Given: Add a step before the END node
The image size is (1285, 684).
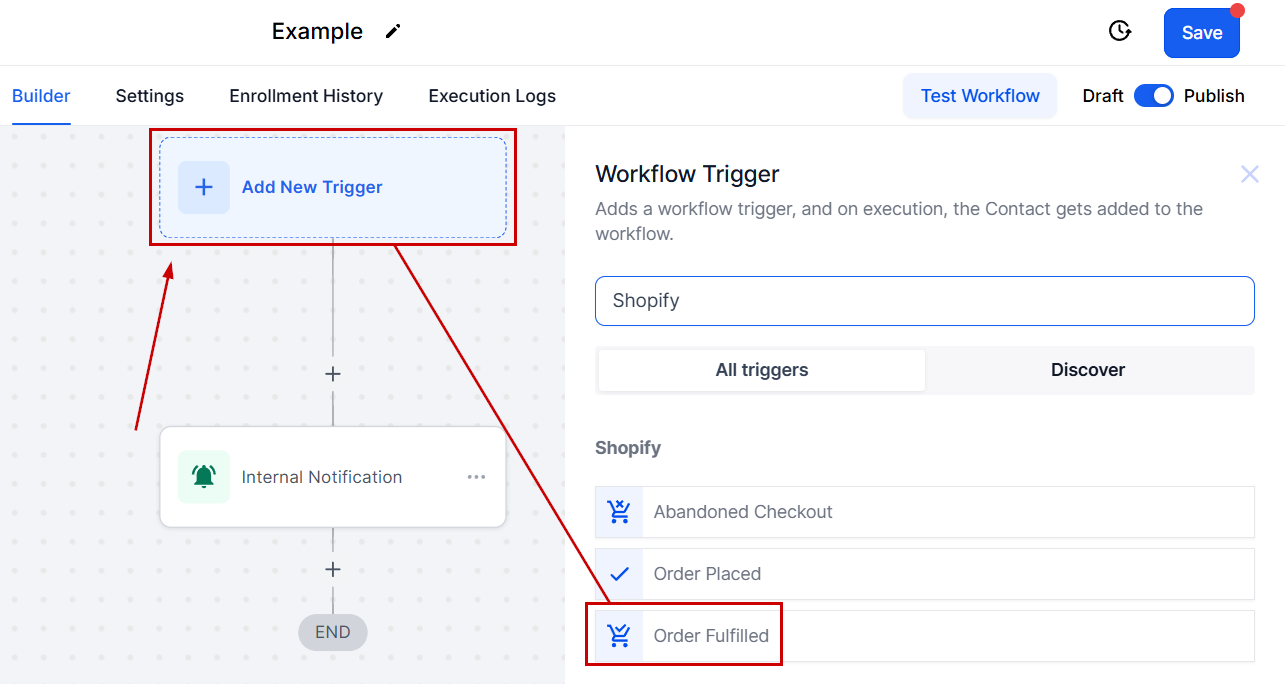Looking at the screenshot, I should 333,569.
